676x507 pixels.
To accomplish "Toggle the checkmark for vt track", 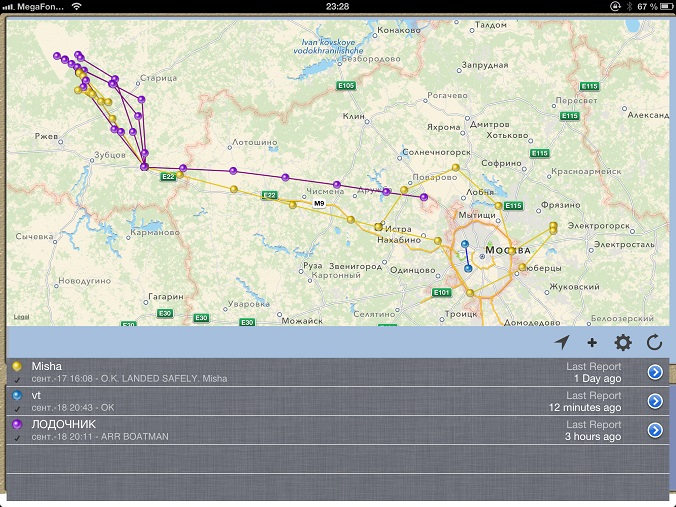I will 17,409.
